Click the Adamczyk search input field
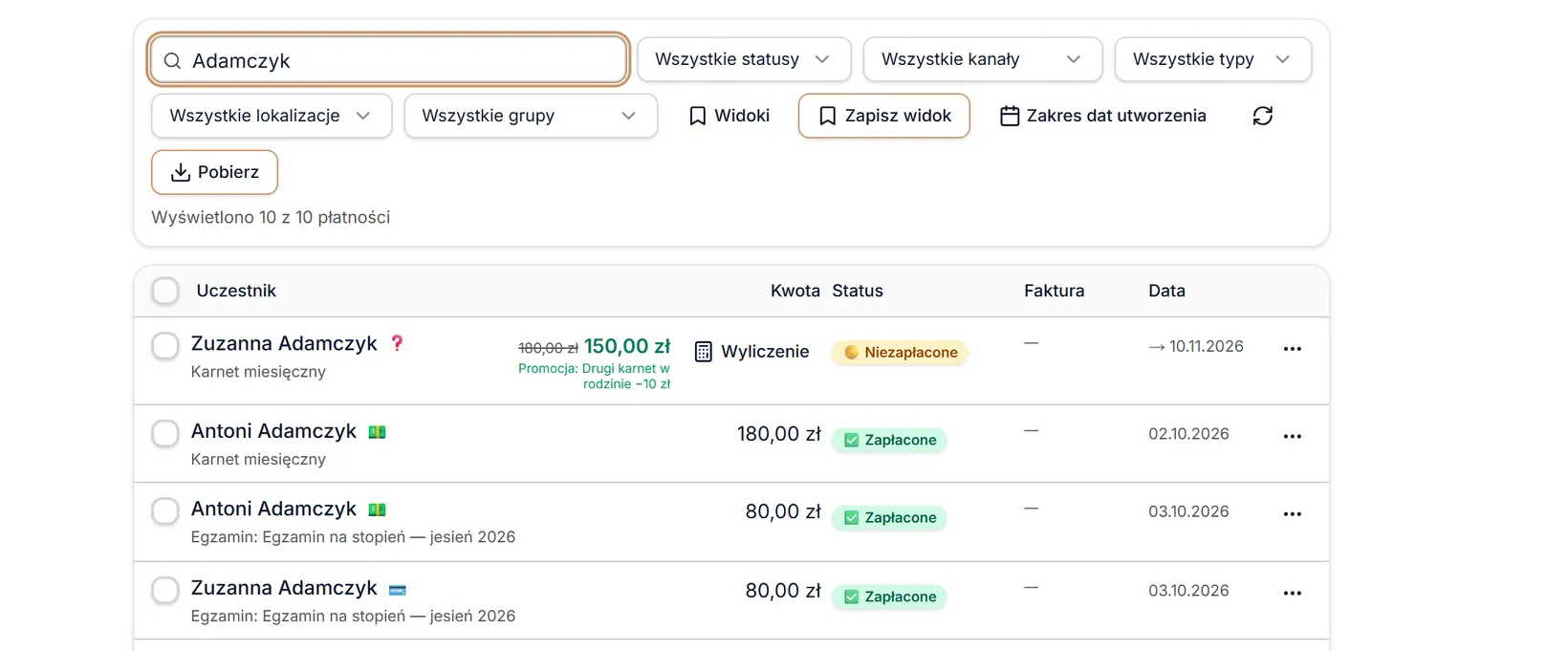This screenshot has height=651, width=1568. 388,60
